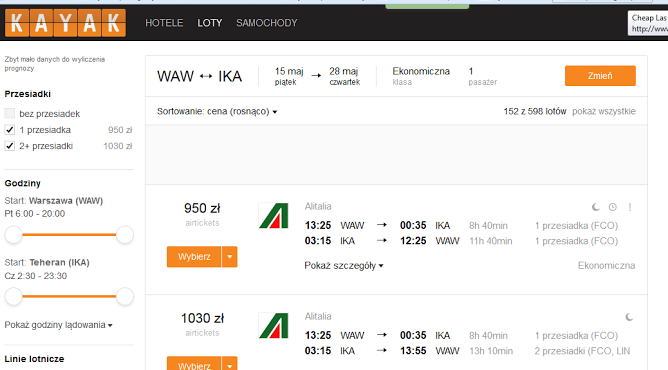Screen dimensions: 668x370
Task: Expand 'Pokaż godziny lądowania'
Action: pos(58,325)
